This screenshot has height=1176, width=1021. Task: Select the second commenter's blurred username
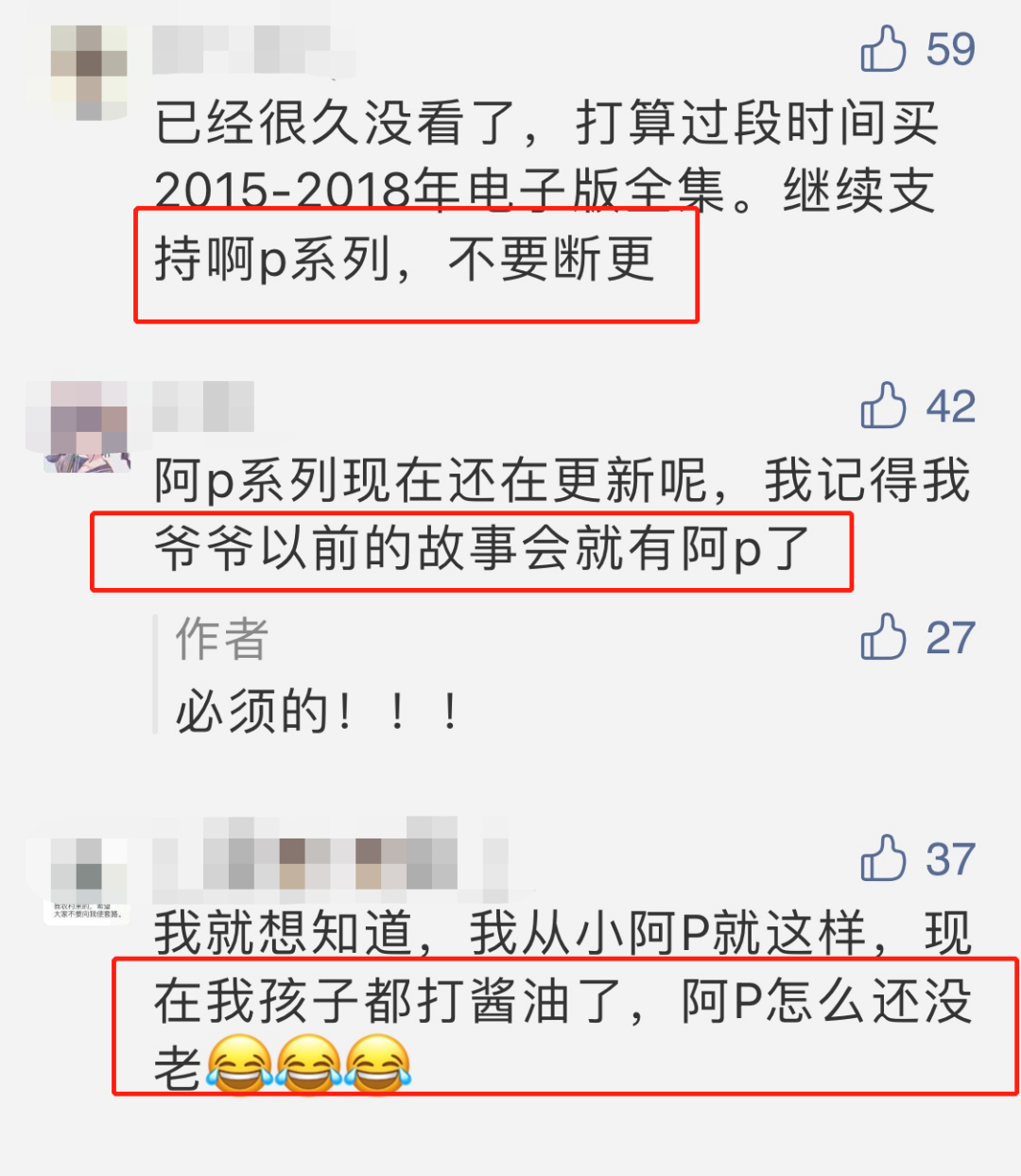203,406
